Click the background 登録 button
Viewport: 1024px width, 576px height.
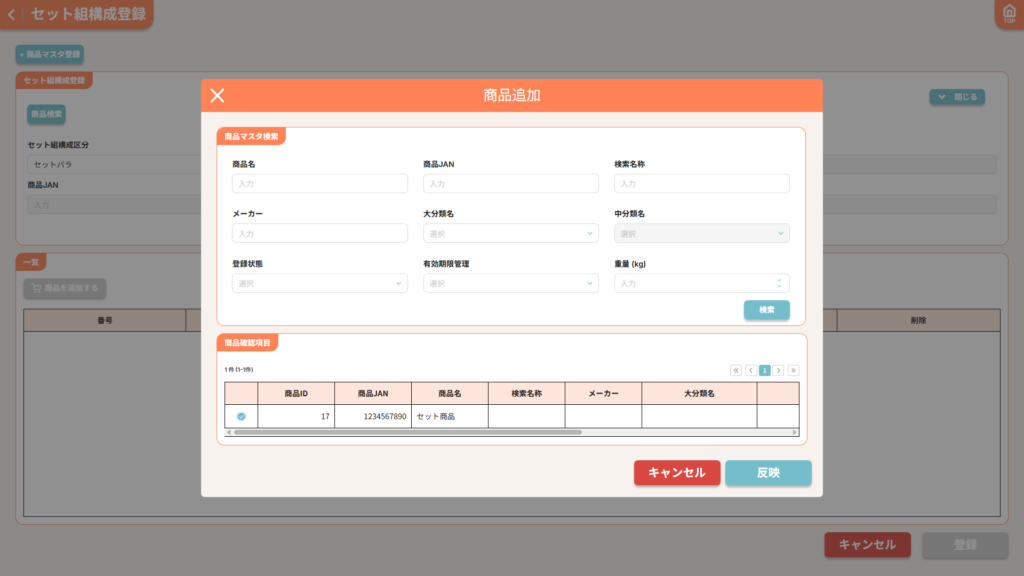(965, 545)
